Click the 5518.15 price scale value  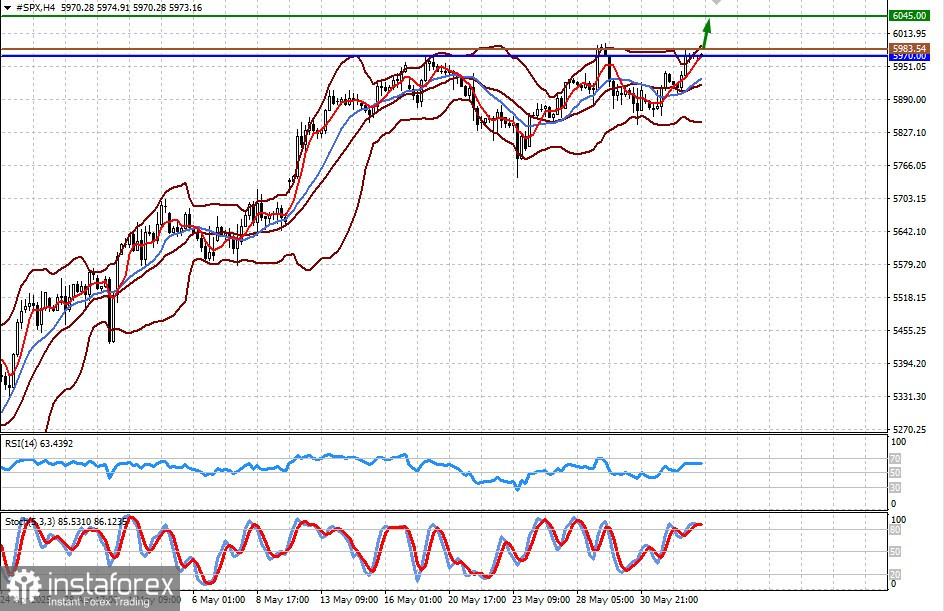909,298
